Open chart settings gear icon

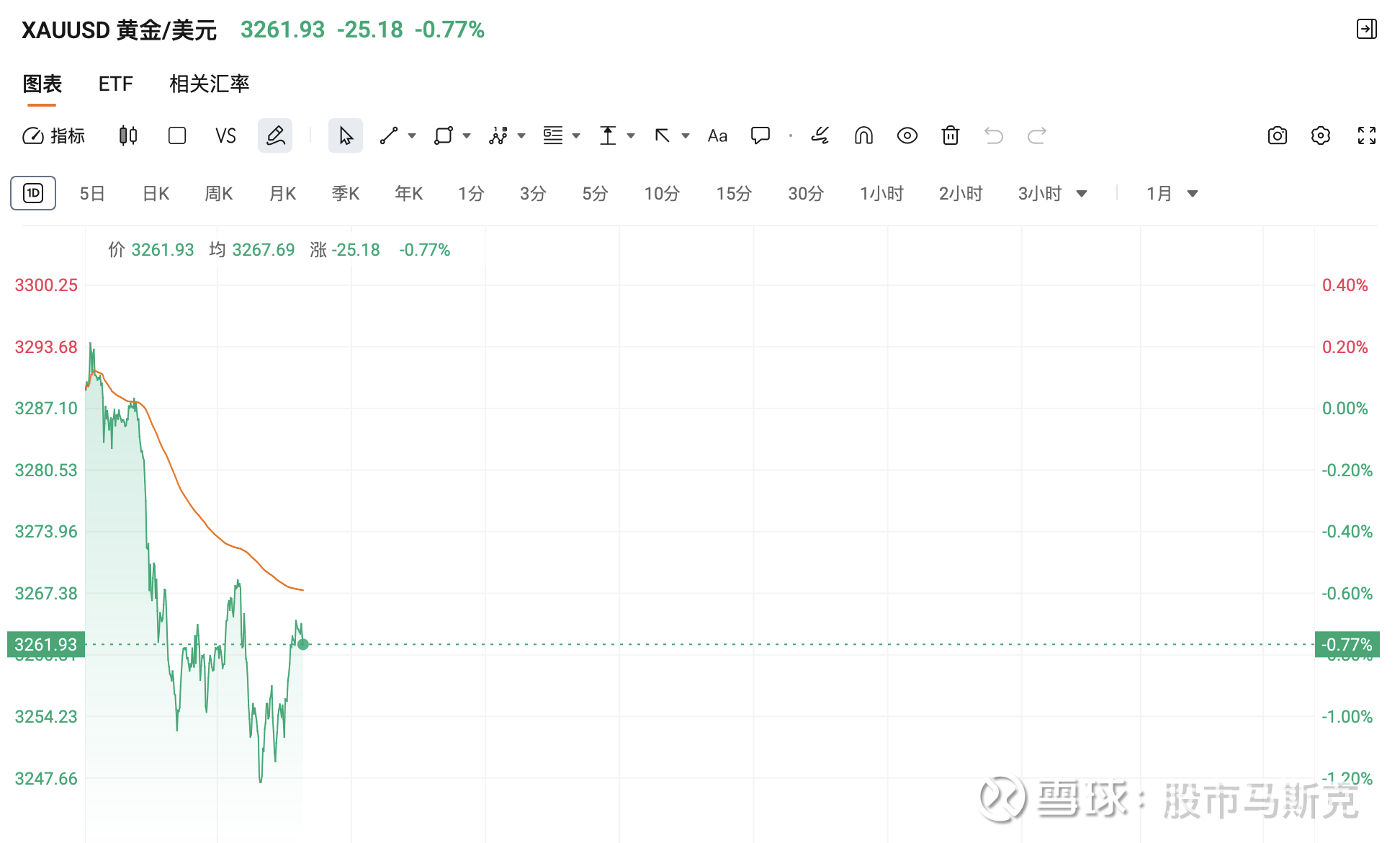tap(1320, 135)
